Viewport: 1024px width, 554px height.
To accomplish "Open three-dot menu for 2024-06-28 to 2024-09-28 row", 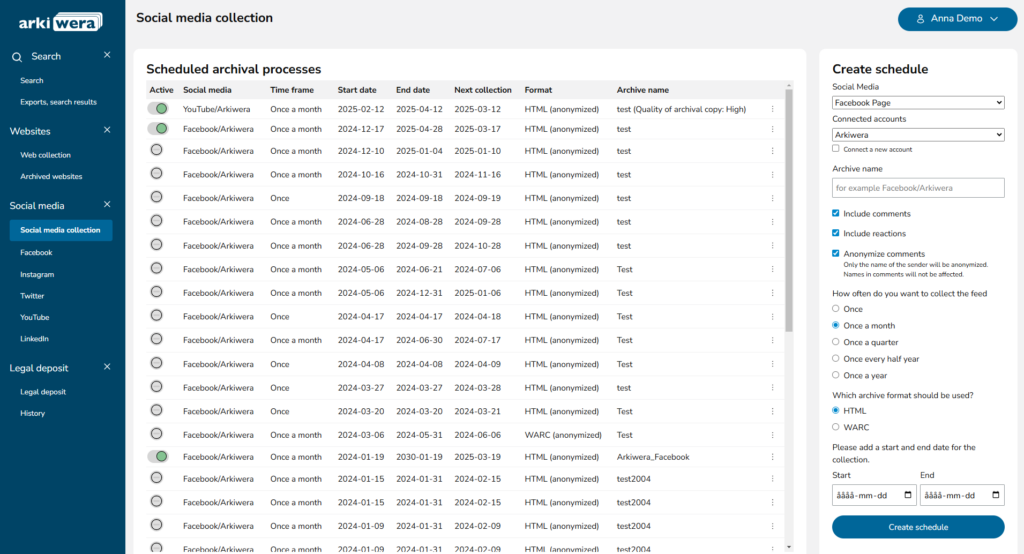I will click(x=773, y=246).
